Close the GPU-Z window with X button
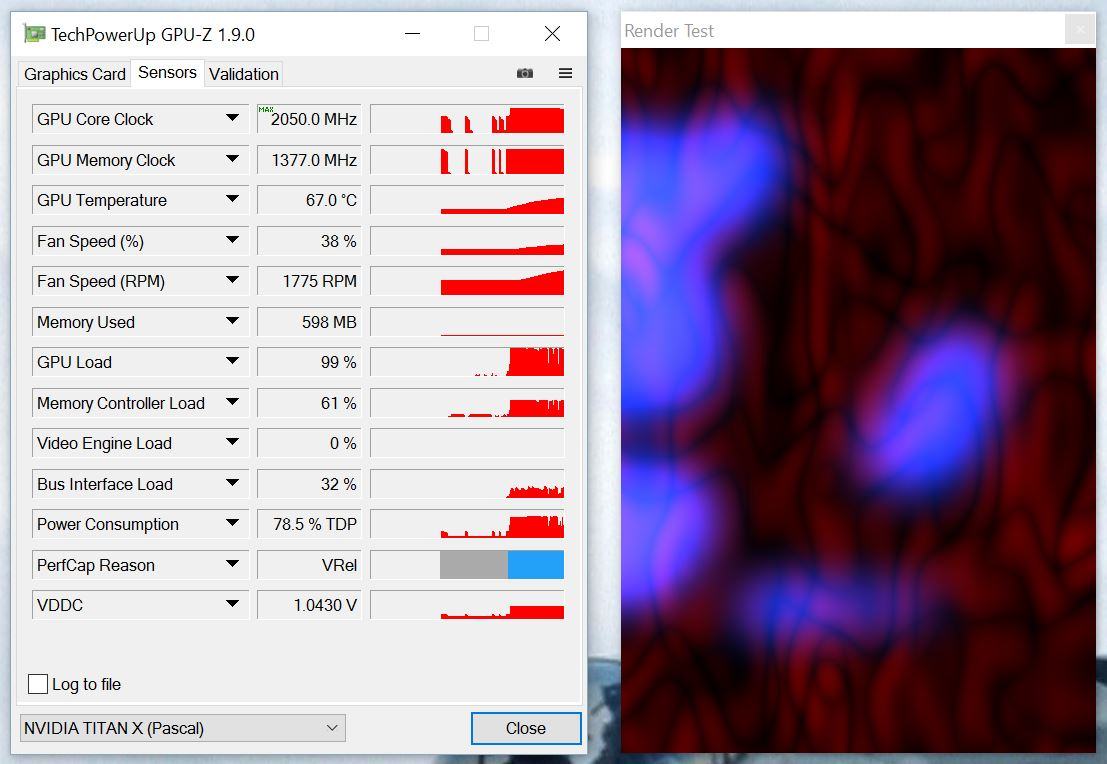Viewport: 1107px width, 764px height. pos(552,33)
